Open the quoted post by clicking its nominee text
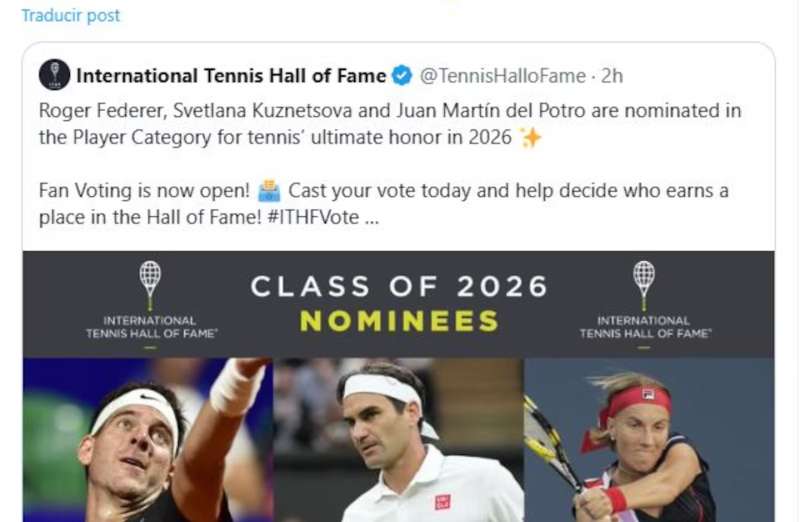 coord(390,124)
